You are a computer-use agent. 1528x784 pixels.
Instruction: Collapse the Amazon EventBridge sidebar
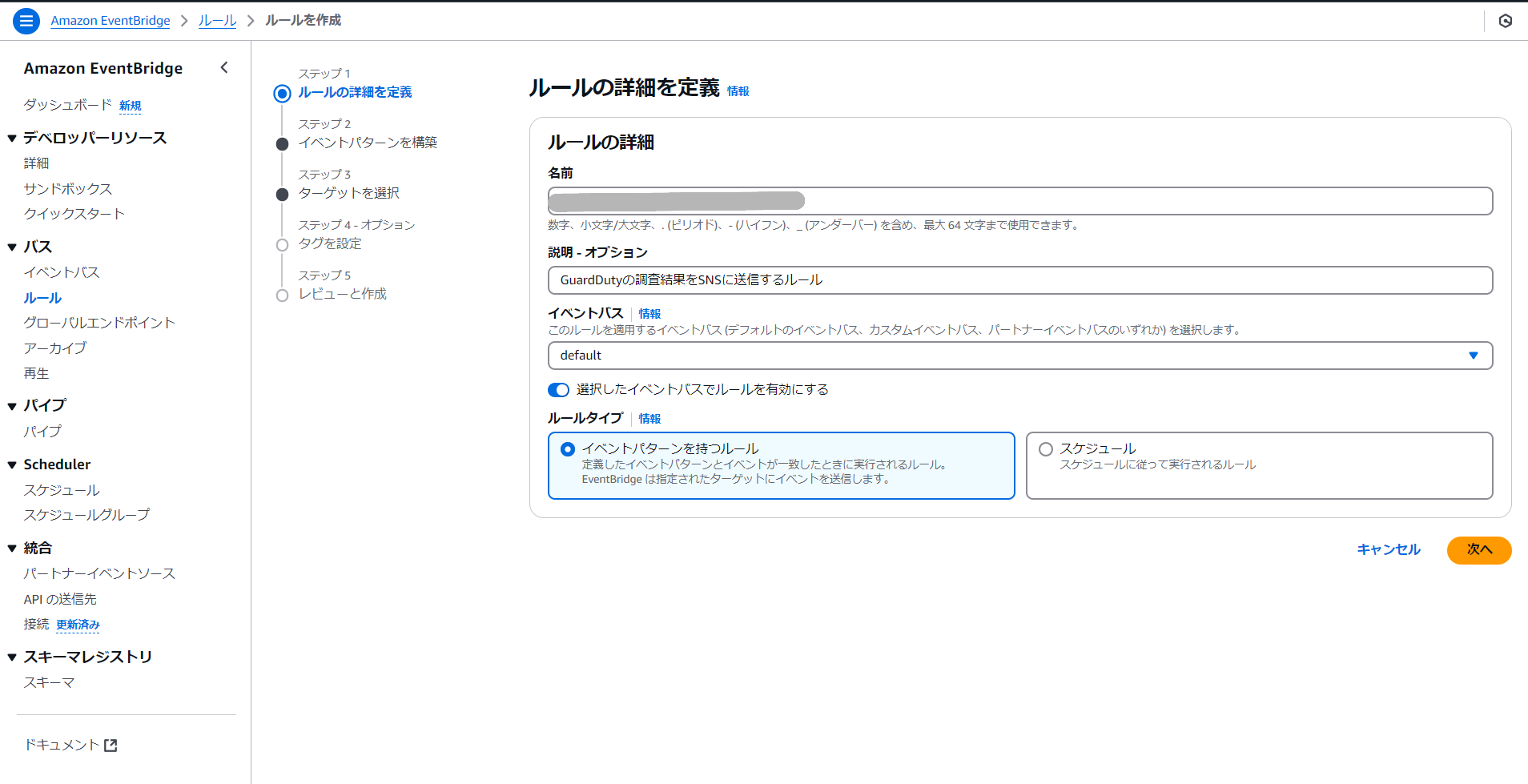(x=224, y=68)
